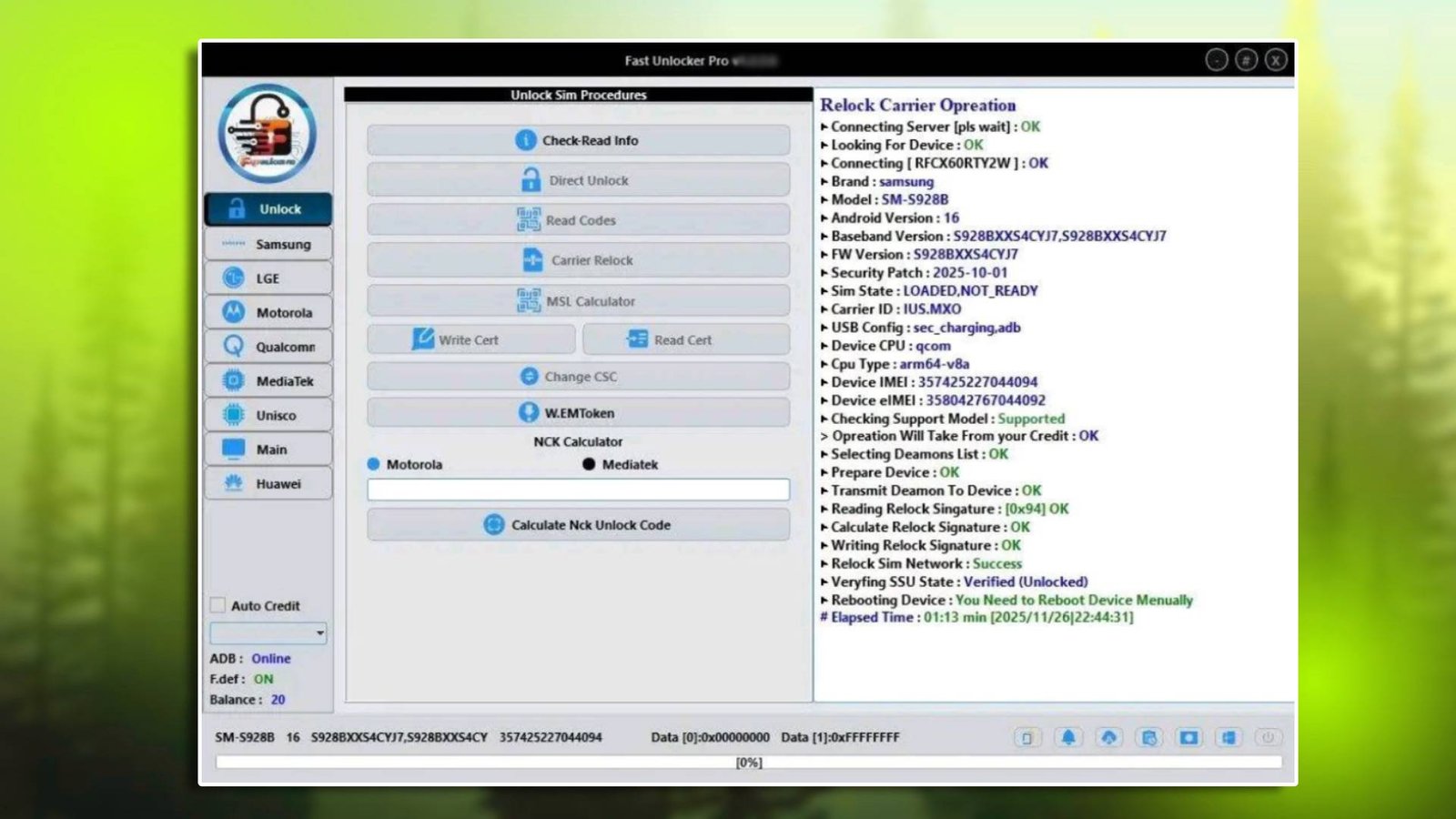Viewport: 1456px width, 819px height.
Task: Select the Unisco chip icon
Action: tap(232, 414)
